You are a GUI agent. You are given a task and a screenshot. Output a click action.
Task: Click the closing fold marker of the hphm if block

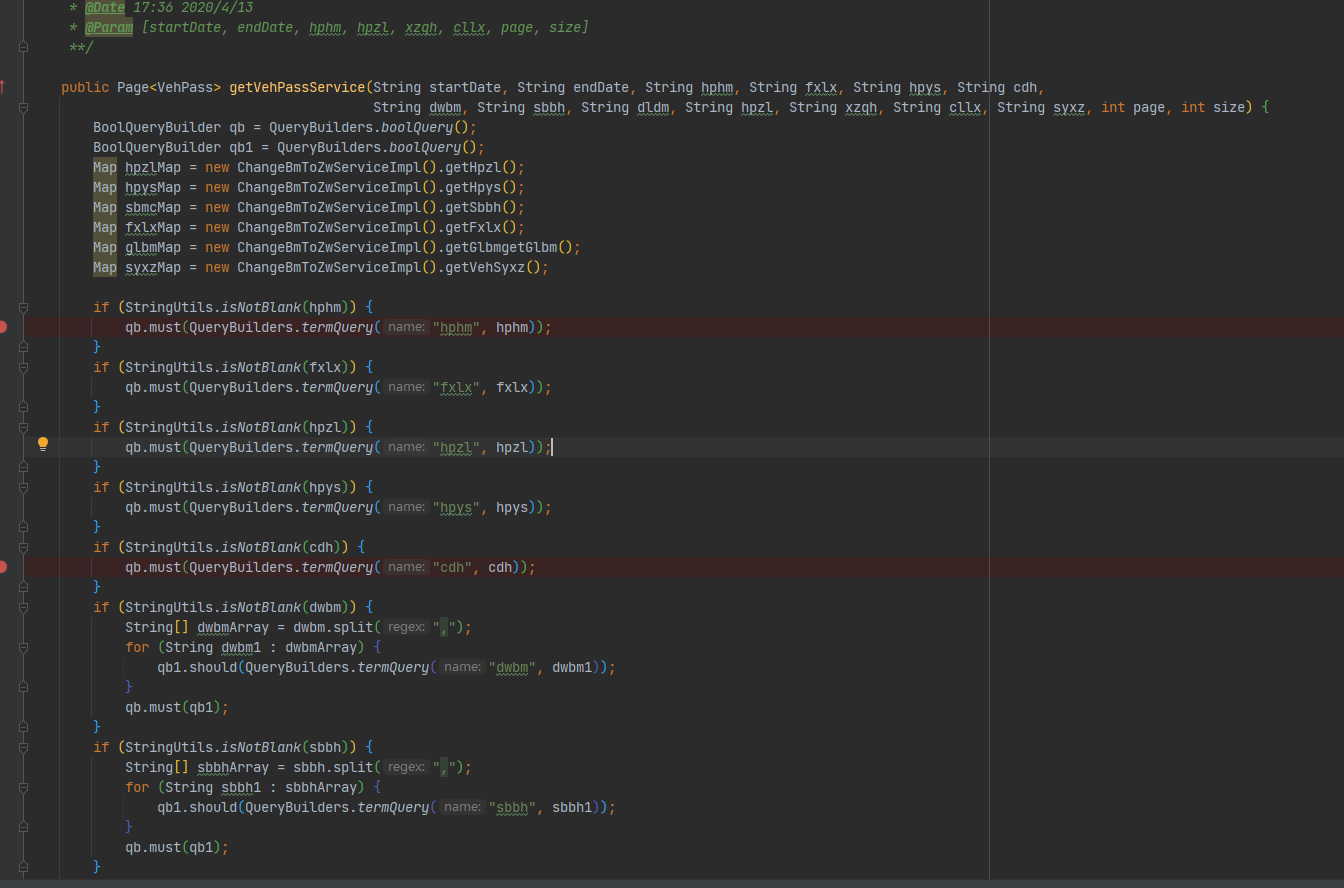23,347
